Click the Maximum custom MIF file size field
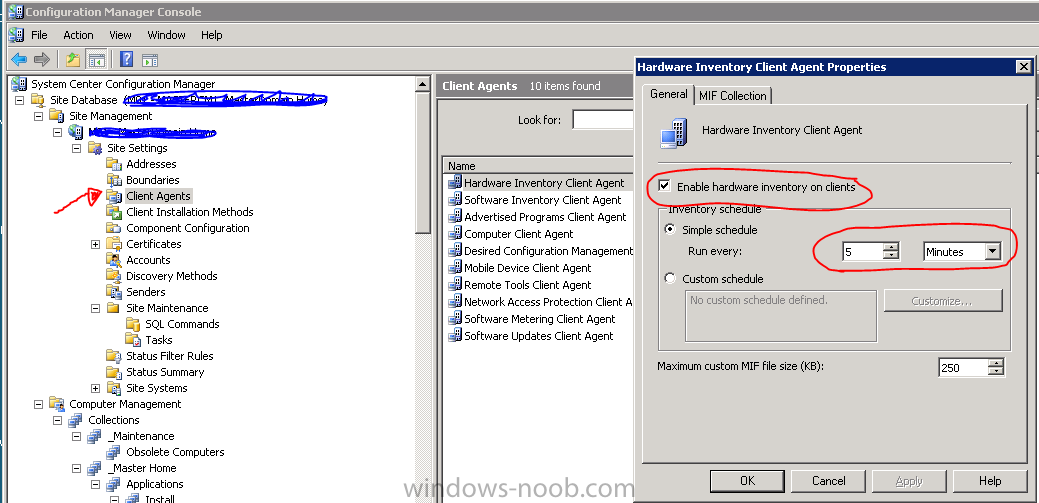Viewport: 1039px width, 503px height. (x=963, y=367)
